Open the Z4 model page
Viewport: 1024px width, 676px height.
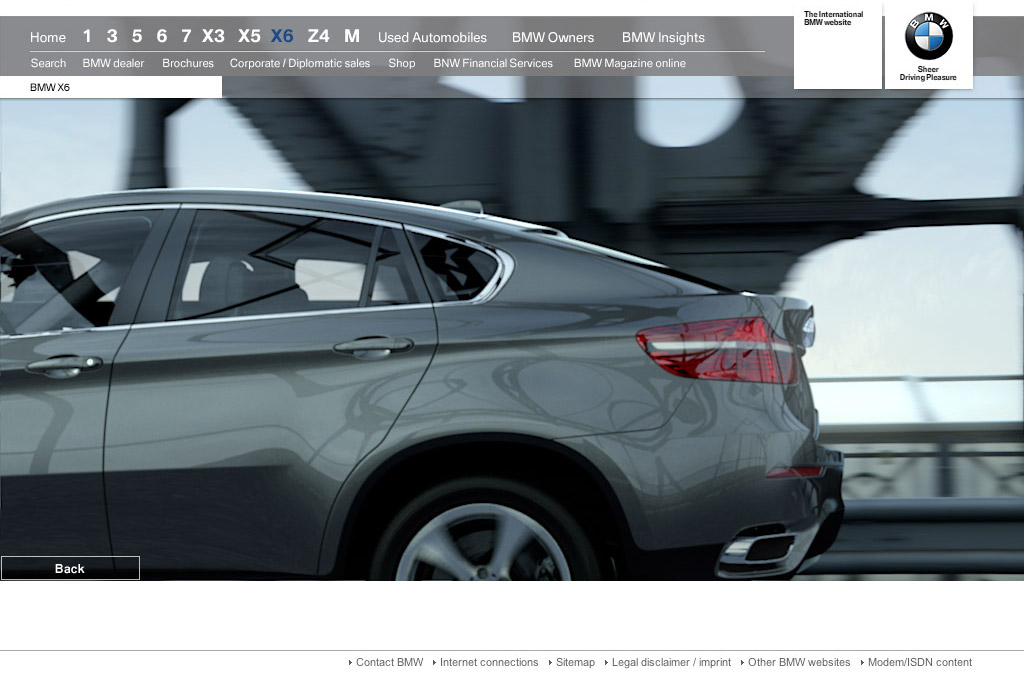click(x=319, y=36)
